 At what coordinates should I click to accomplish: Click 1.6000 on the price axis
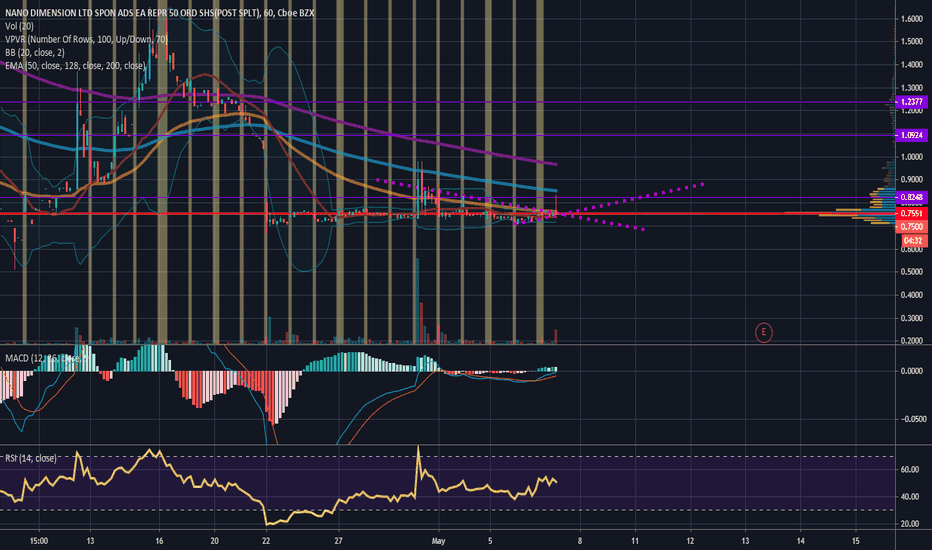click(x=911, y=19)
